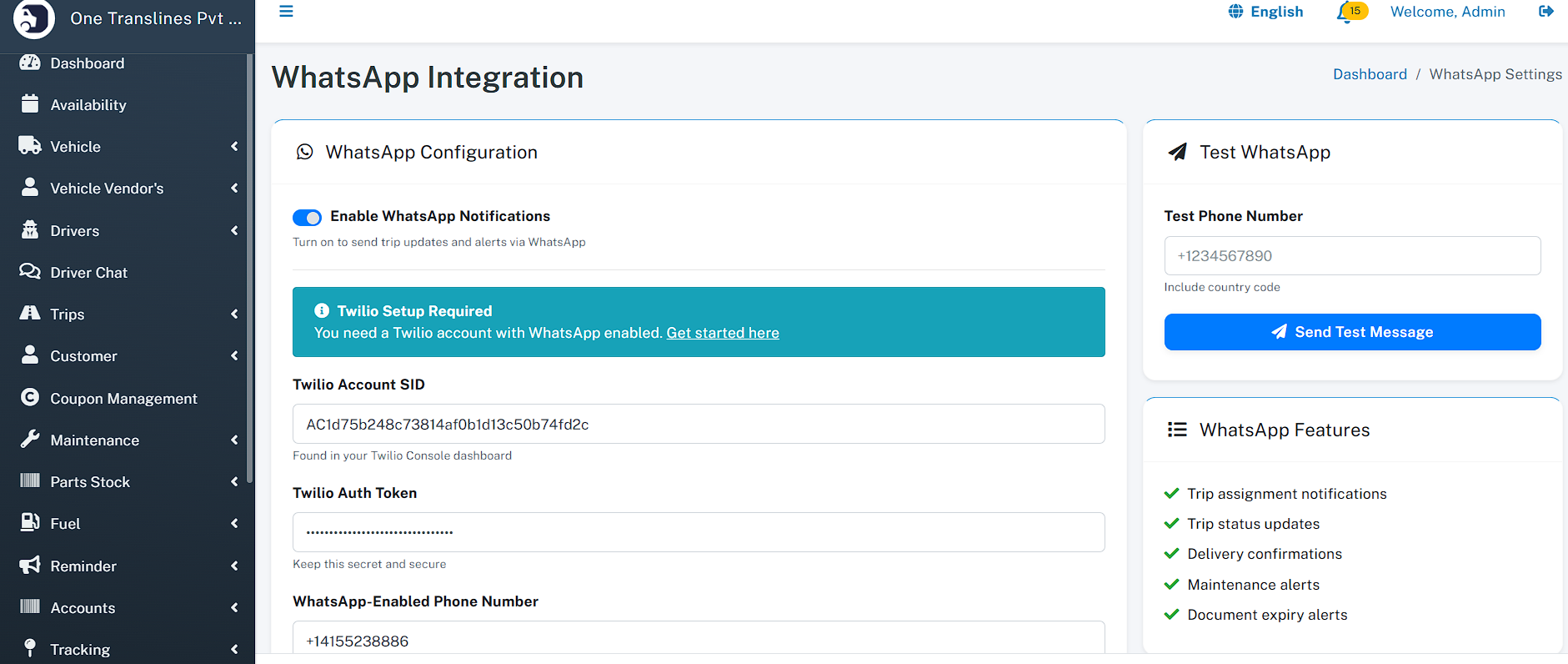Click the Availability calendar icon
1568x664 pixels.
pos(30,104)
